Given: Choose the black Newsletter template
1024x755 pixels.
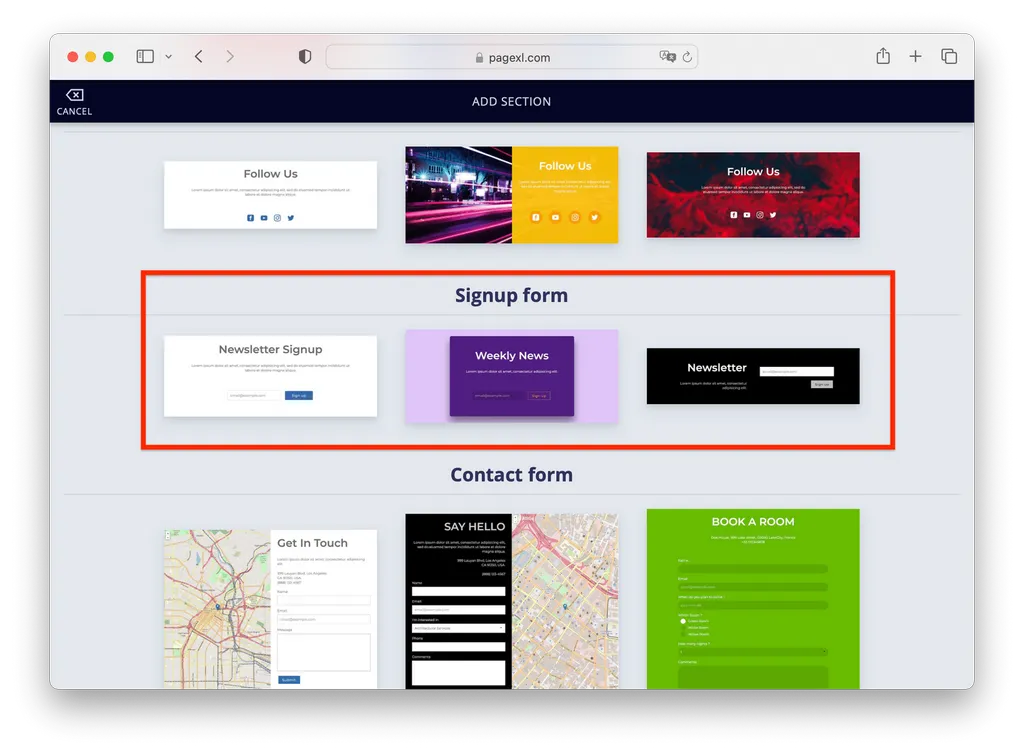Looking at the screenshot, I should 753,376.
